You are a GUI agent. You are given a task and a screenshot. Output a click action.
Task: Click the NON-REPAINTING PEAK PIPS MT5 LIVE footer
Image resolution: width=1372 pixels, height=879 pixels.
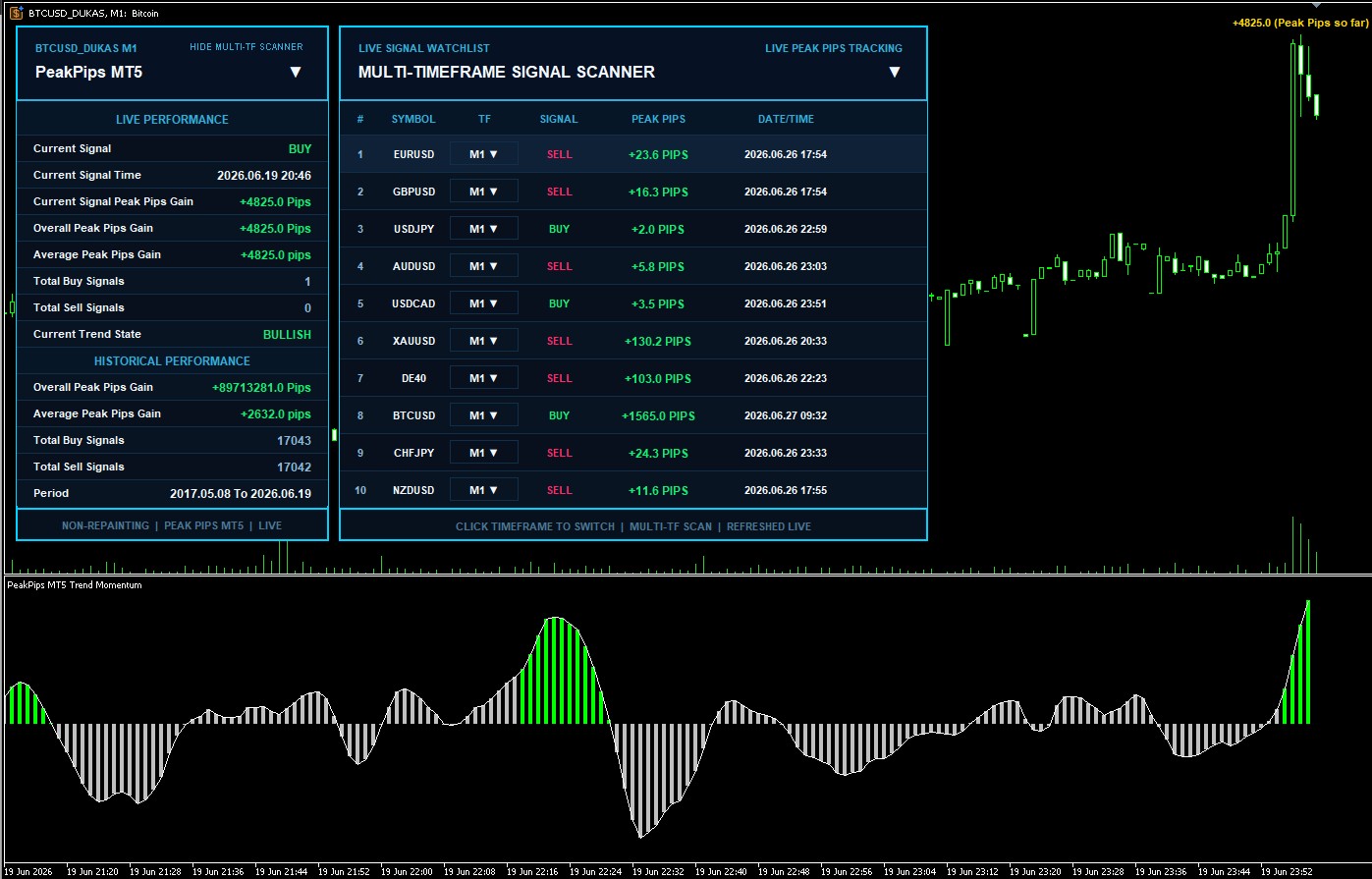[x=172, y=525]
